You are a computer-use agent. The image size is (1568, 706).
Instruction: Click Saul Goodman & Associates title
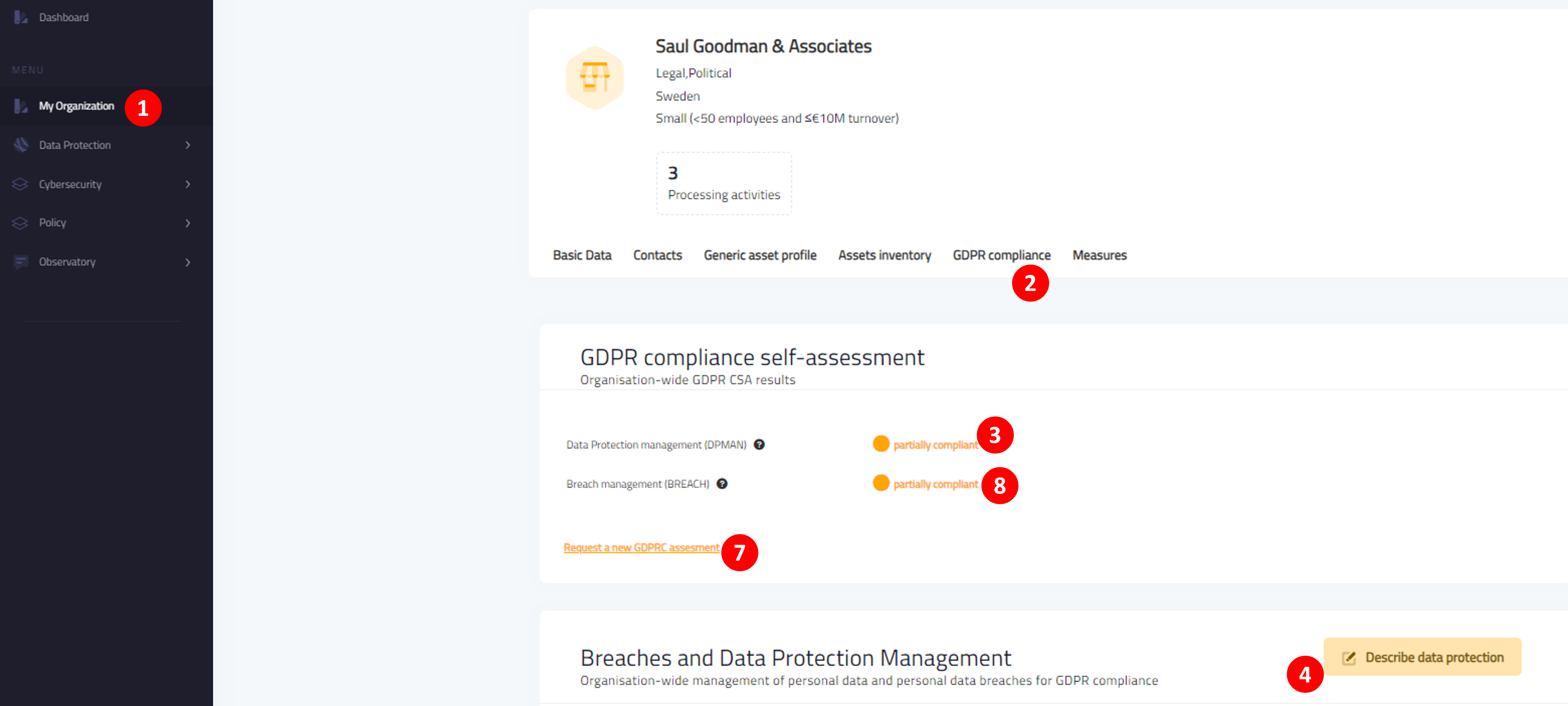(763, 46)
